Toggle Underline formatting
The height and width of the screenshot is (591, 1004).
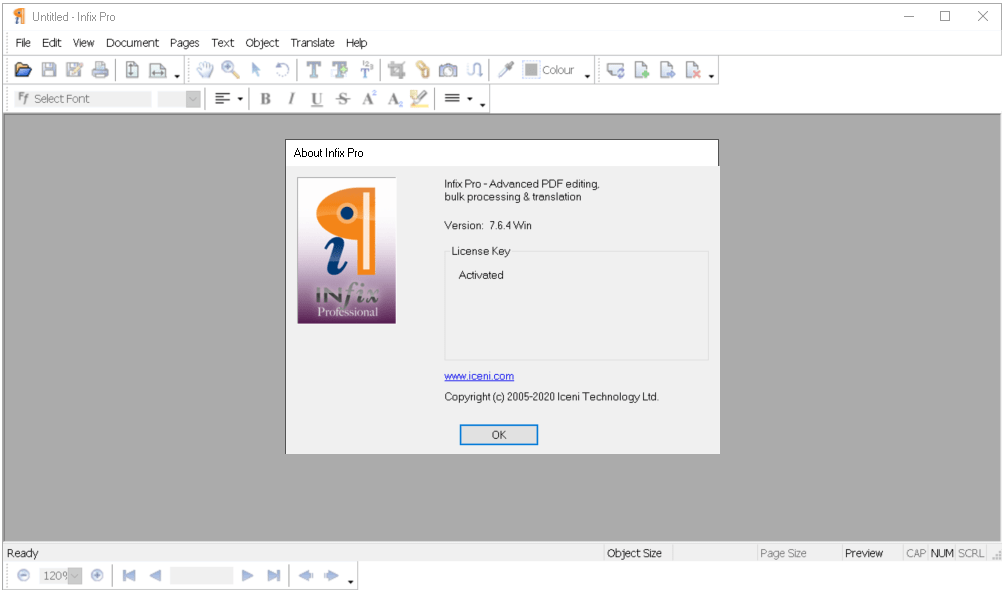tap(316, 99)
